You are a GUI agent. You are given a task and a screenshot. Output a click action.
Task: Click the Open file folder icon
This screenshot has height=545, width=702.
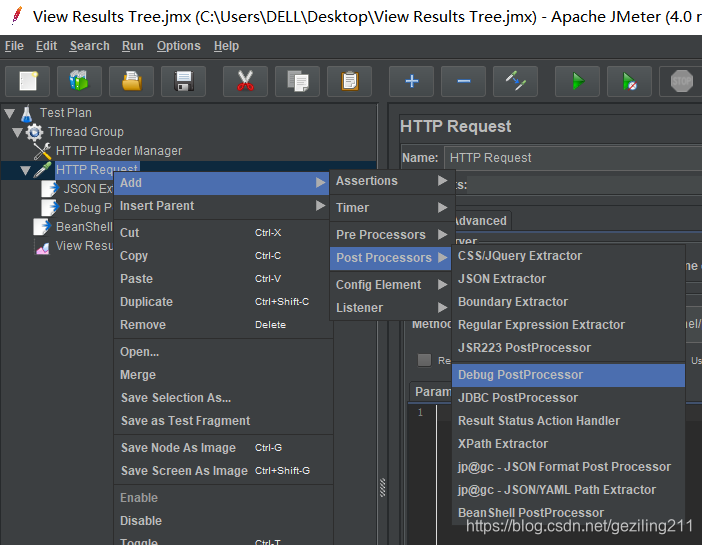click(x=131, y=82)
